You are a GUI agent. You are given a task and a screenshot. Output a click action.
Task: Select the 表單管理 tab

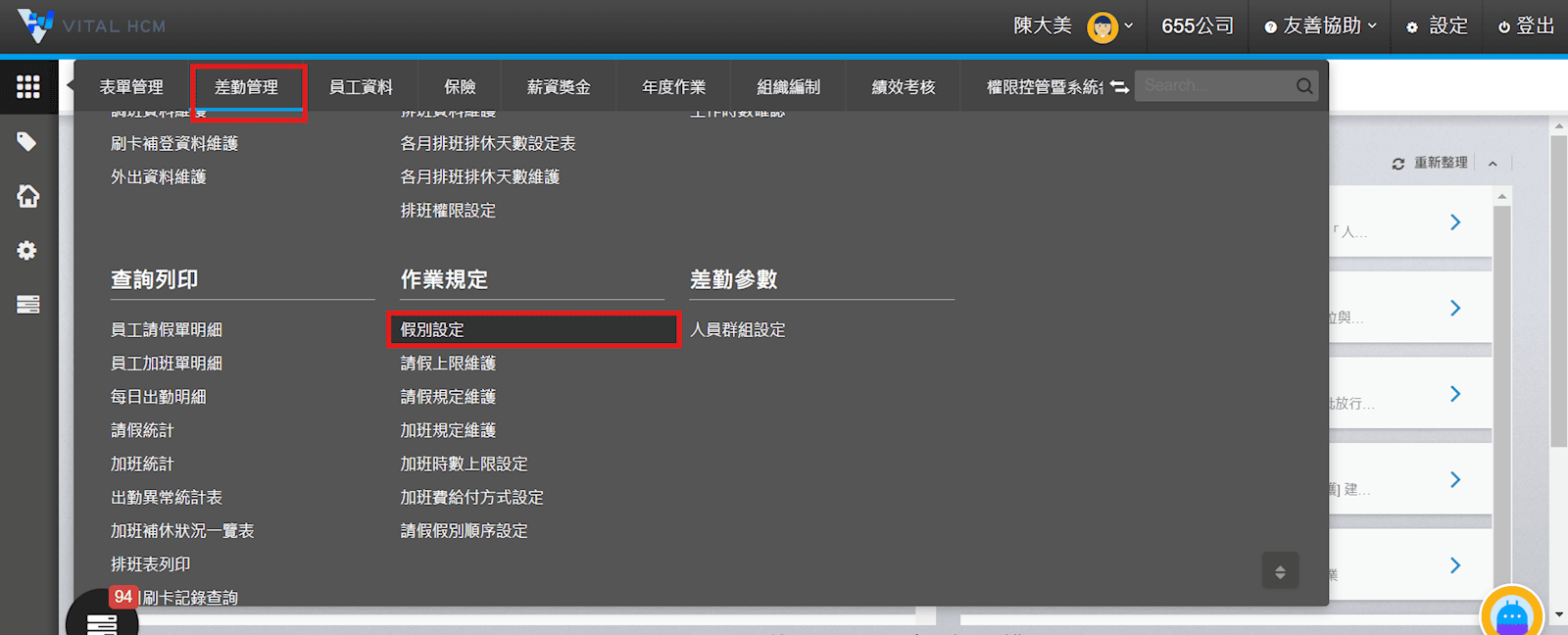tap(131, 87)
